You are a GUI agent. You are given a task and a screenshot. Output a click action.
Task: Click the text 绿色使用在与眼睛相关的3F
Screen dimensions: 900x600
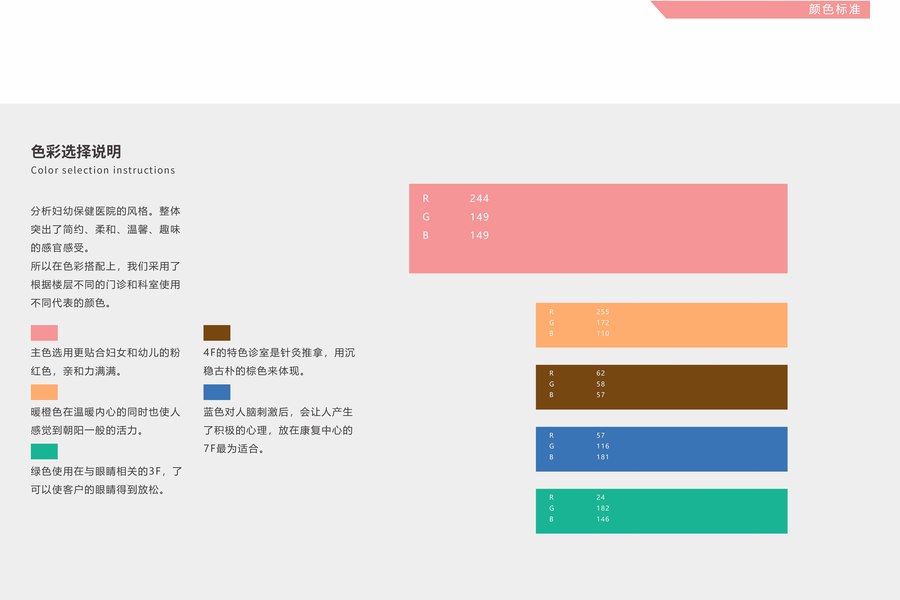[x=96, y=471]
